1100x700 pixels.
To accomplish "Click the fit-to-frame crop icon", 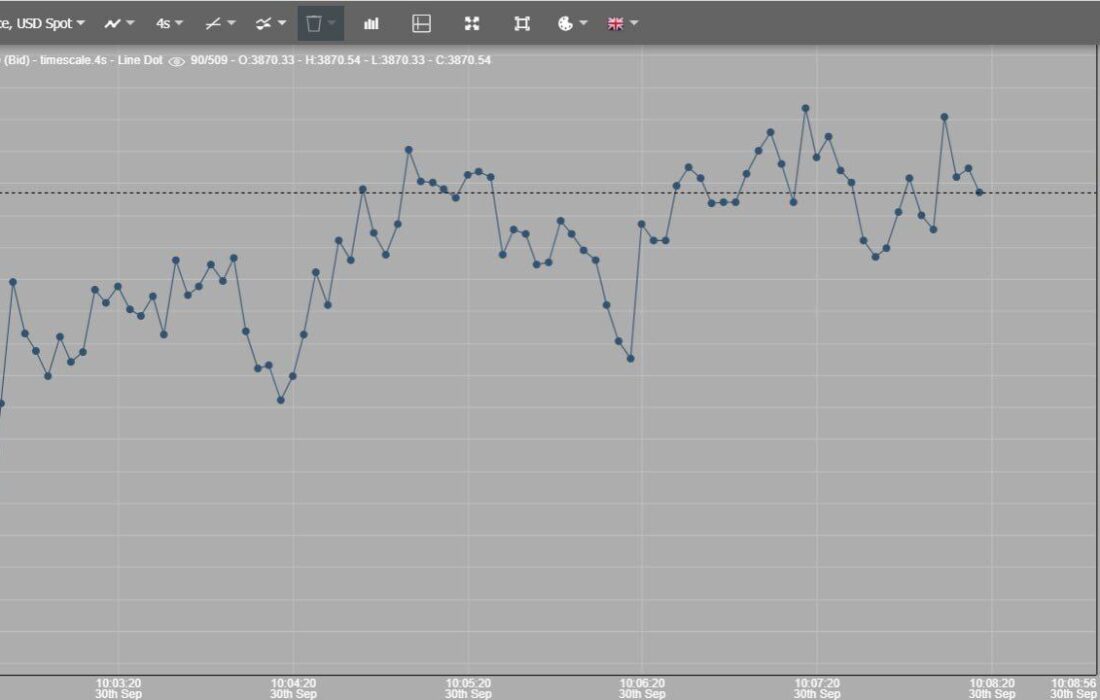I will pyautogui.click(x=522, y=23).
